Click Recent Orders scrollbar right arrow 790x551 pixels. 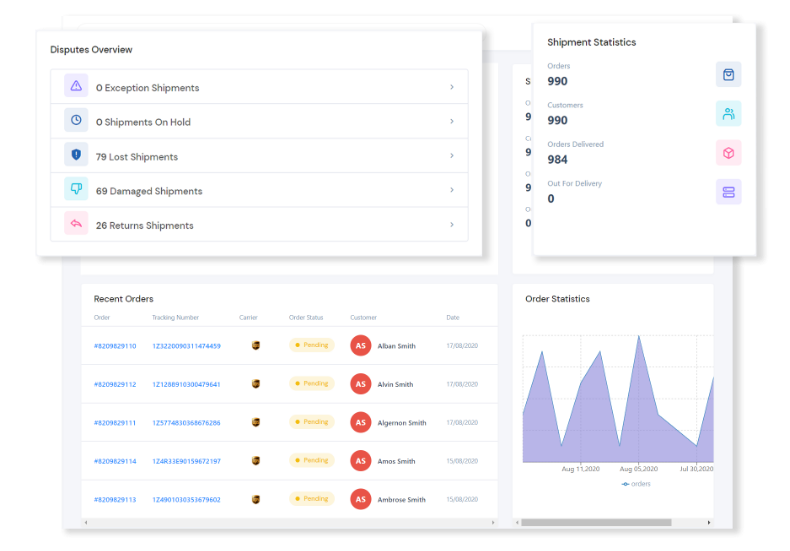coord(493,523)
